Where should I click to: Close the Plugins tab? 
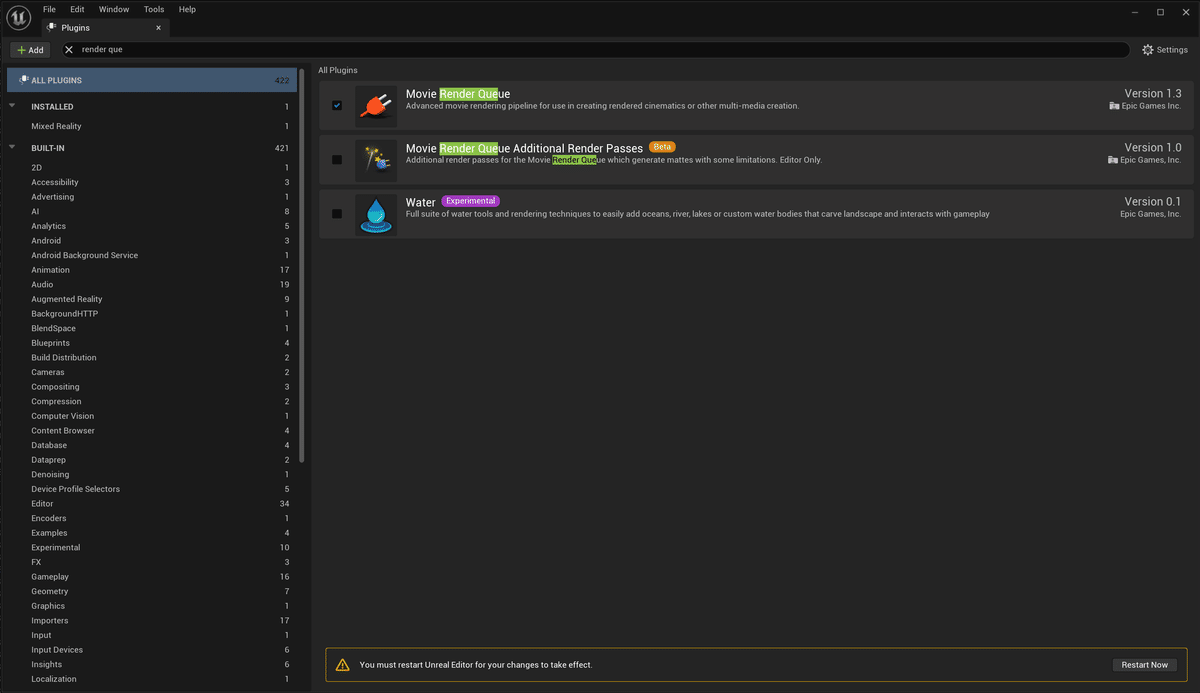(158, 28)
